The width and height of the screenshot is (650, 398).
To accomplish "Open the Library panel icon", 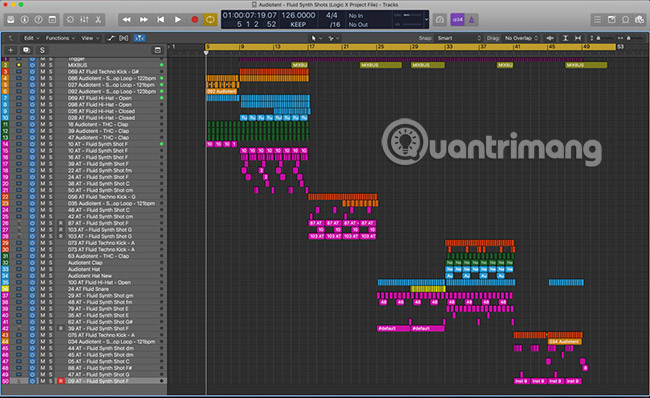I will [11, 19].
